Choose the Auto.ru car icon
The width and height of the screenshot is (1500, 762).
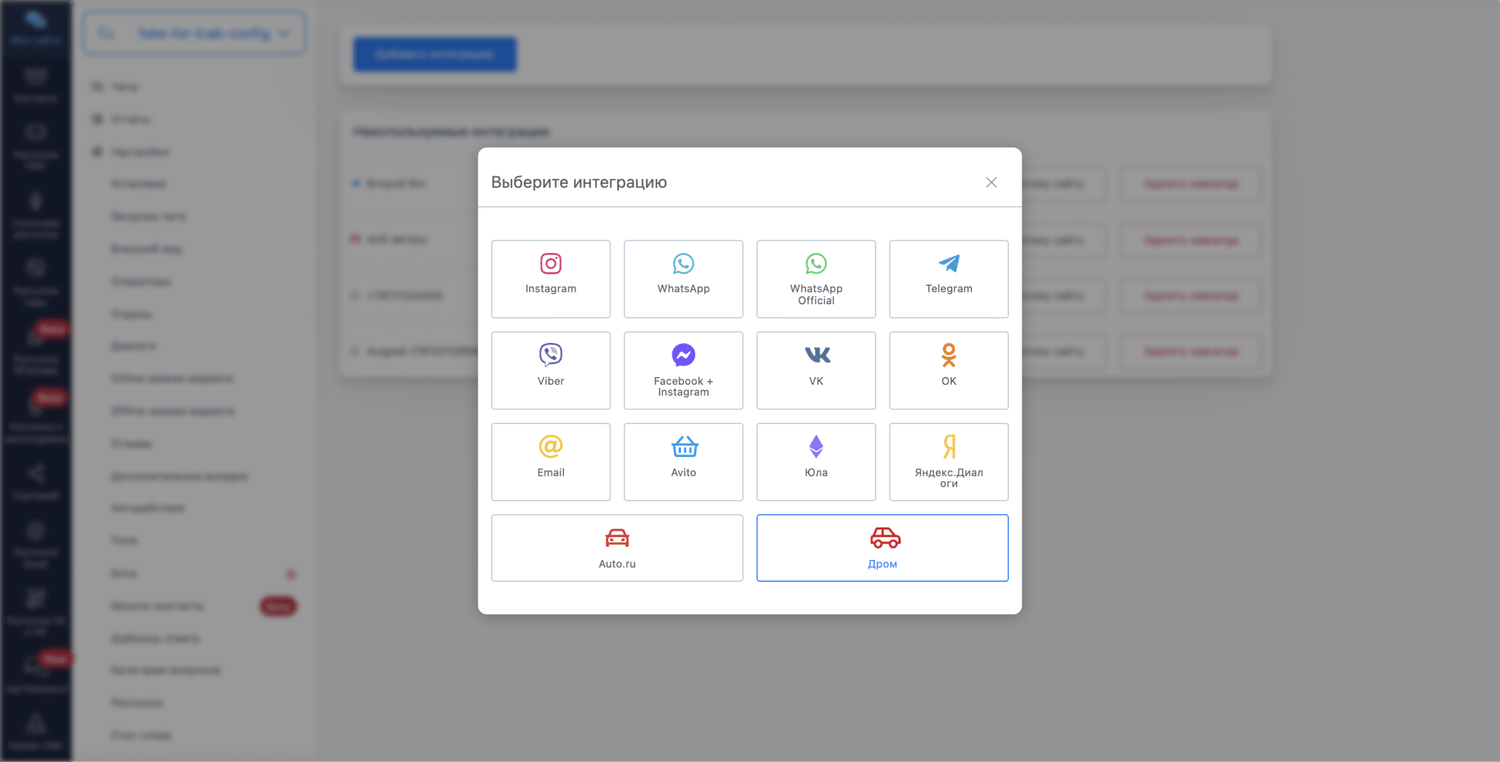point(617,538)
